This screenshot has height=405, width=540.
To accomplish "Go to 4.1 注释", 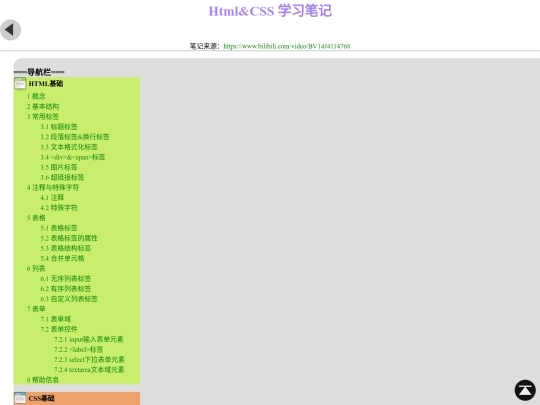I will 52,197.
